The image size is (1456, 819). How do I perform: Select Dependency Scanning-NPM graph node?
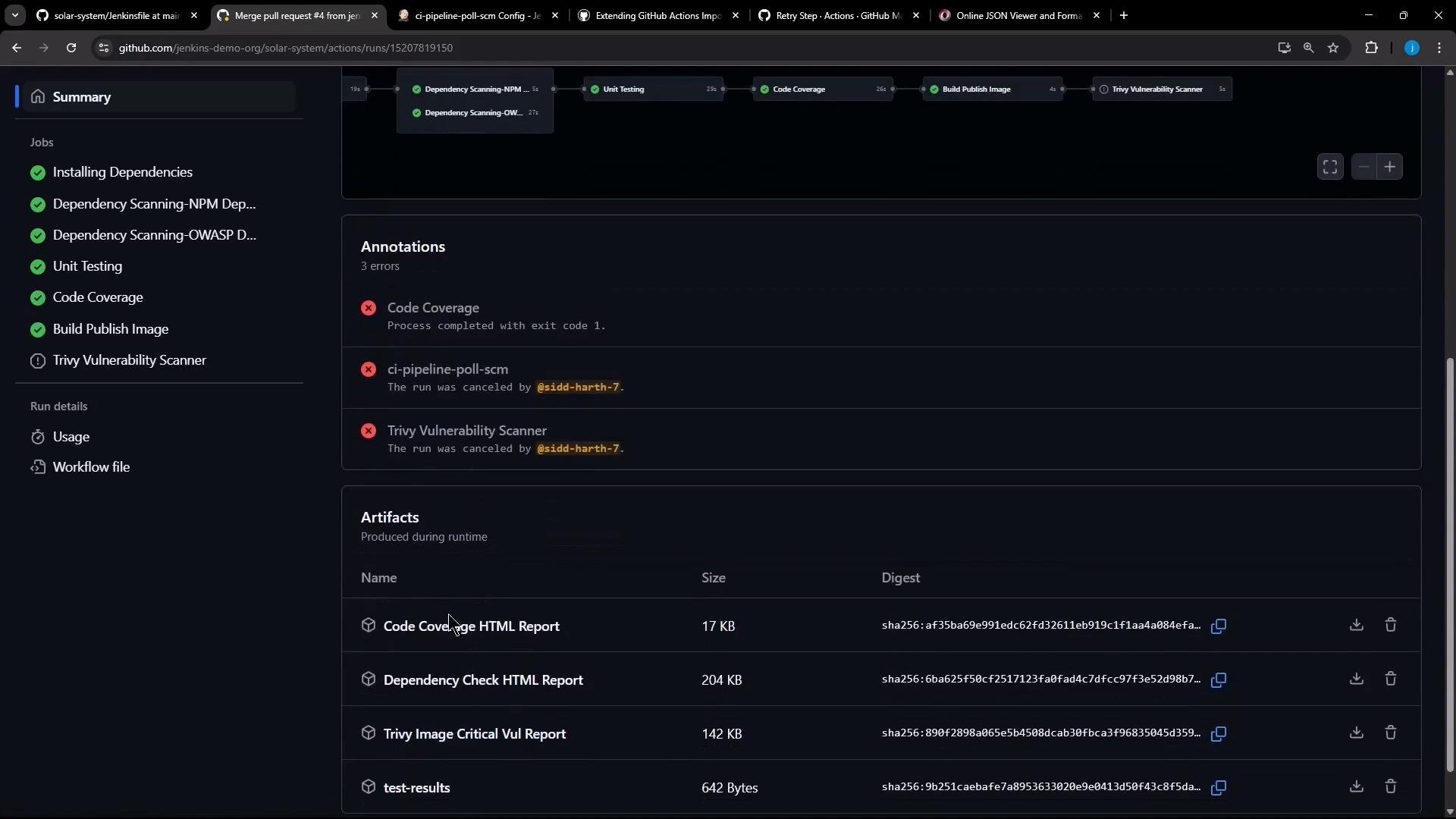[475, 89]
